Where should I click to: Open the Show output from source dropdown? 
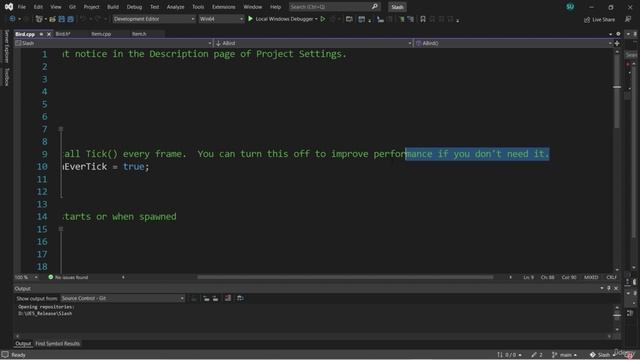122,298
